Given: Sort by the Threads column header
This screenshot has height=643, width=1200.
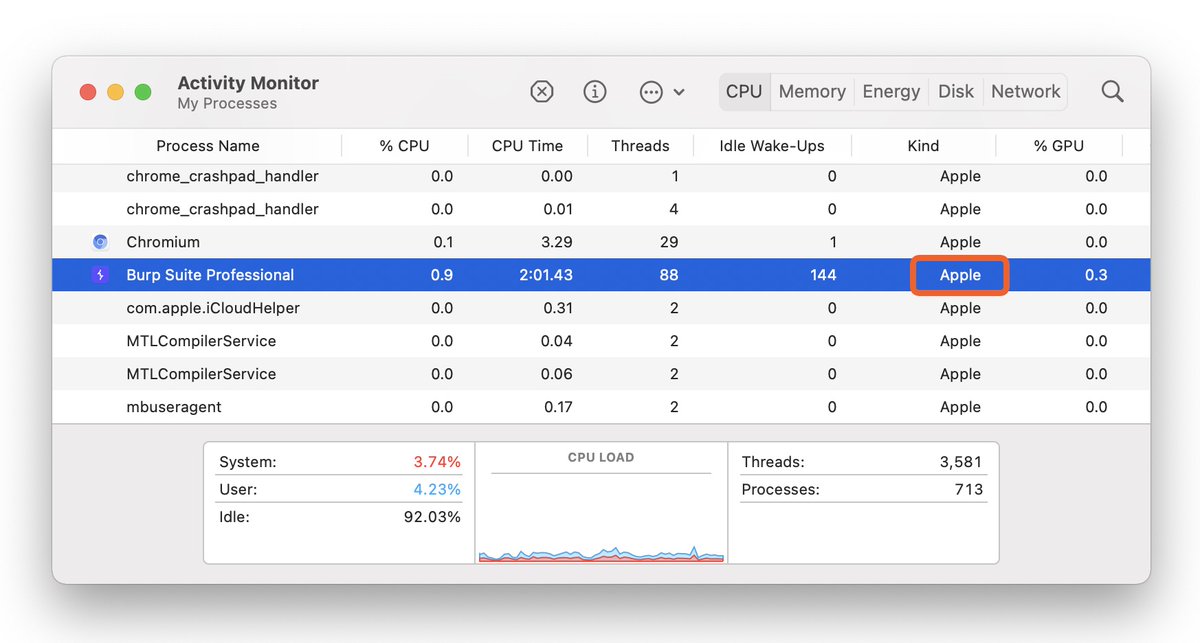Looking at the screenshot, I should [x=640, y=146].
